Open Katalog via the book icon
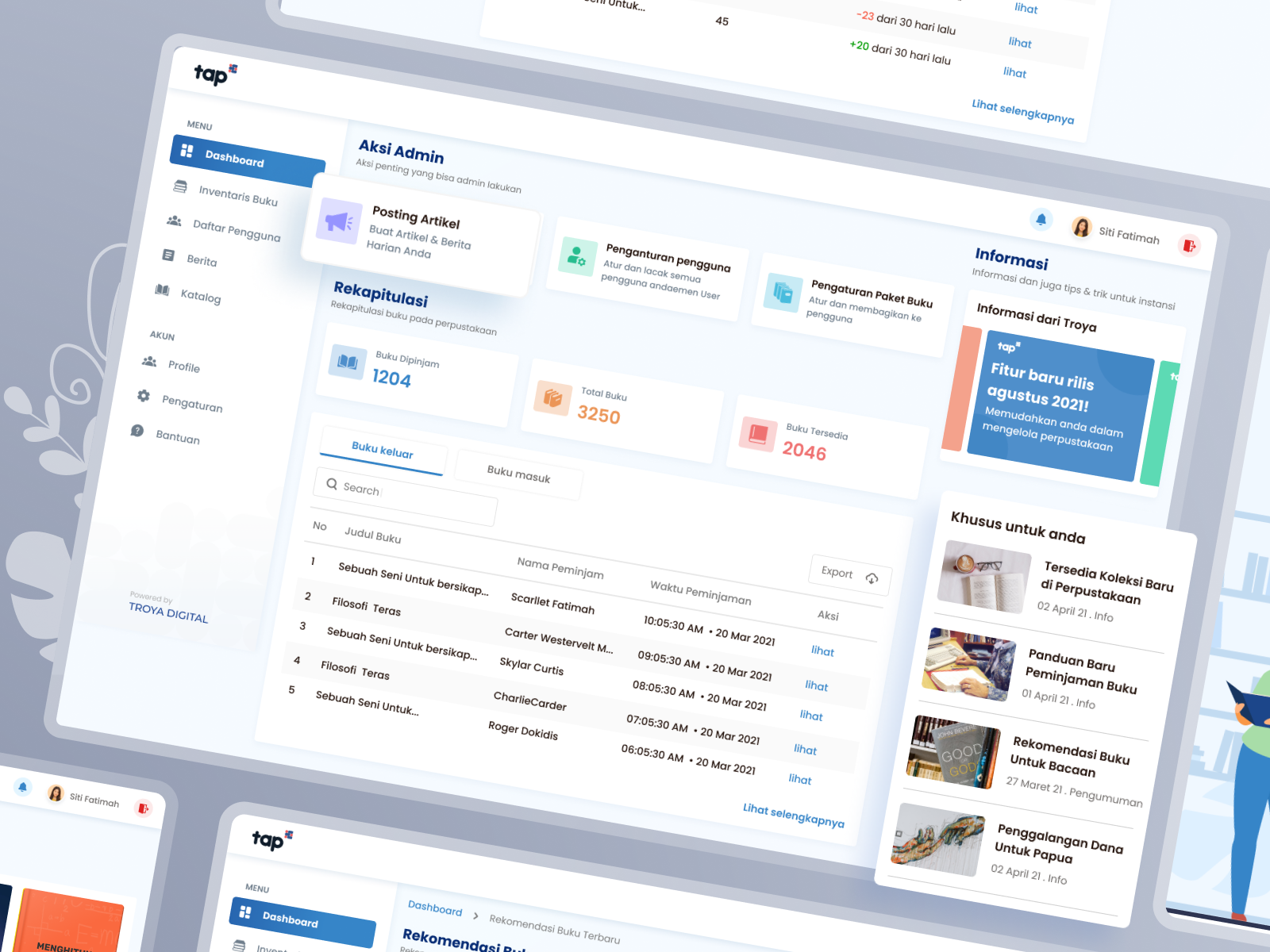The image size is (1270, 952). 163,290
